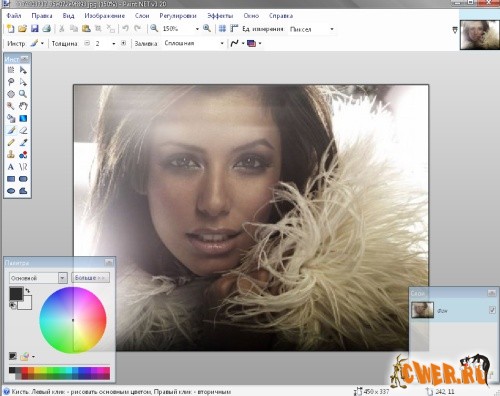Screen dimensions: 500x396
Task: Select the Rectangle Select tool
Action: [11, 70]
